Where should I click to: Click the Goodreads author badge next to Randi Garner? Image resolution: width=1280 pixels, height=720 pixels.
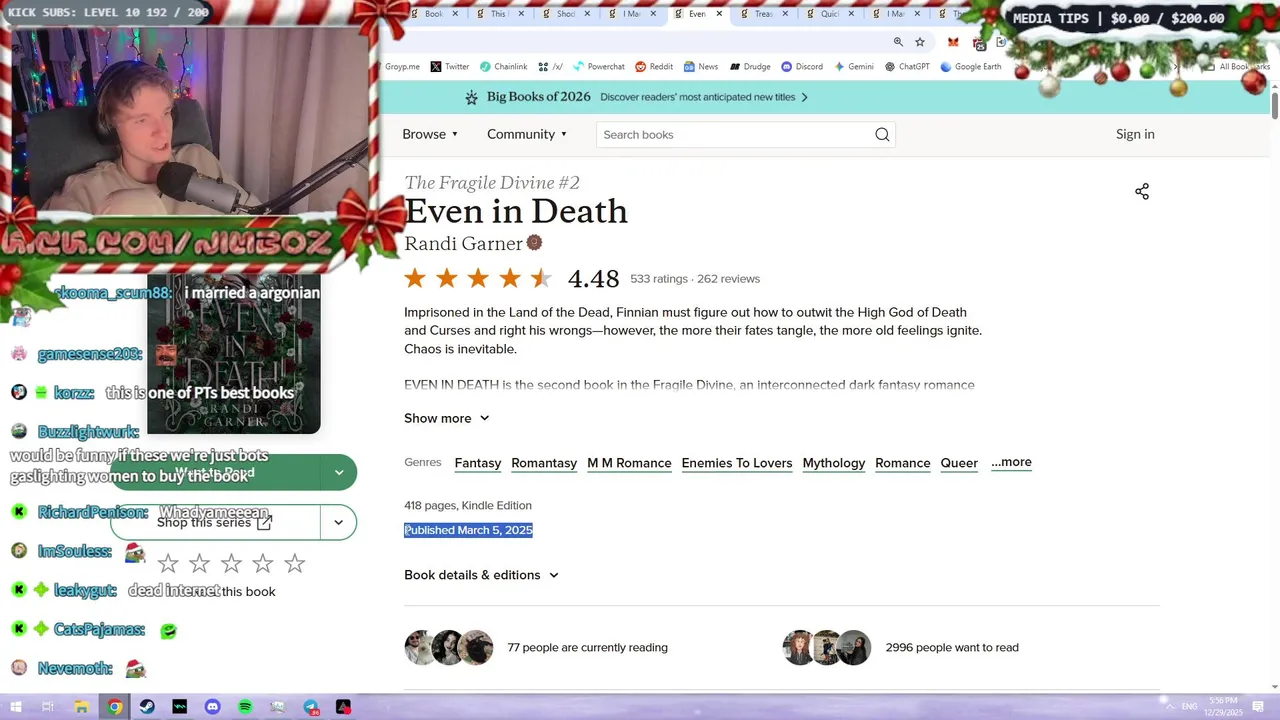point(534,242)
